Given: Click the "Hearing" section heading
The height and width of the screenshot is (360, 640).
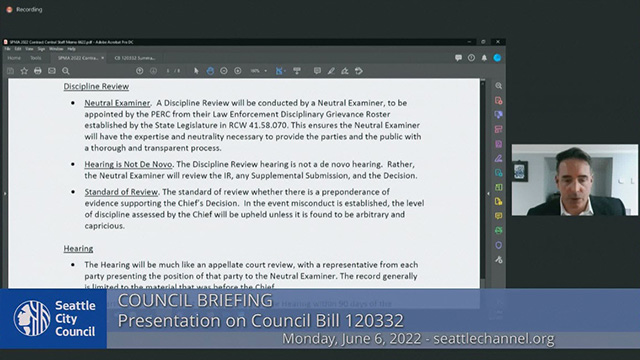Looking at the screenshot, I should (x=78, y=249).
